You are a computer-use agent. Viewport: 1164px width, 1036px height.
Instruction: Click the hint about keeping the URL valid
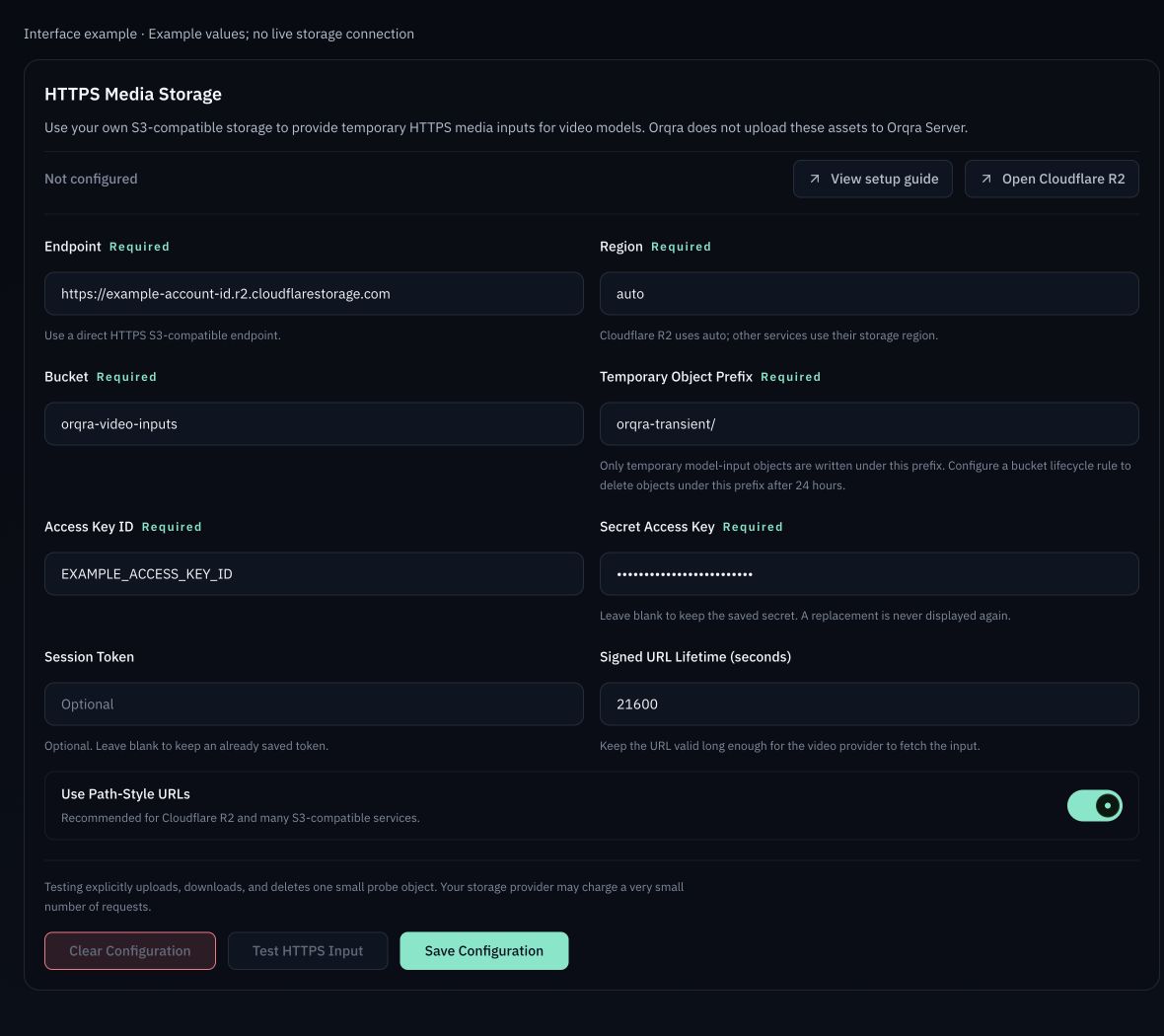point(790,746)
